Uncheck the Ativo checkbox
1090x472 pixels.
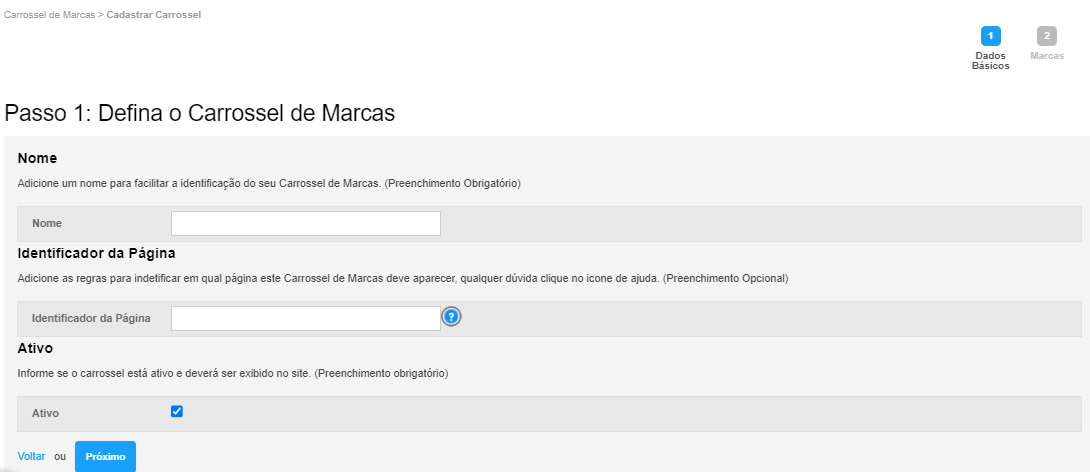pos(177,412)
